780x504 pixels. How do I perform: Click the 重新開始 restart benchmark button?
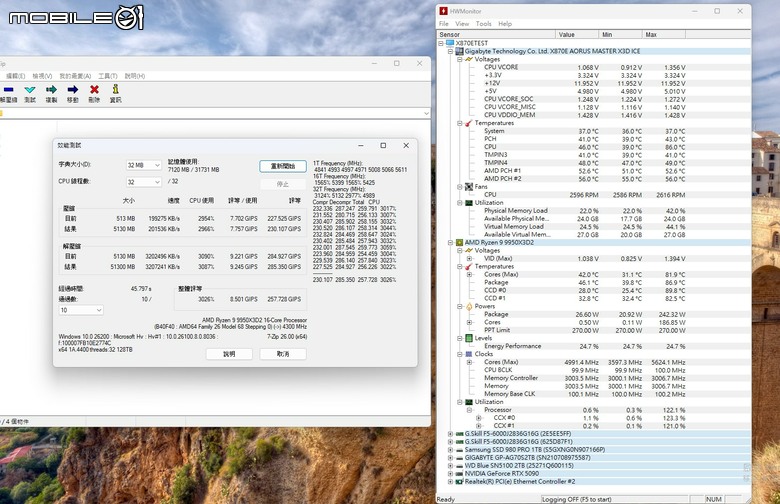283,166
